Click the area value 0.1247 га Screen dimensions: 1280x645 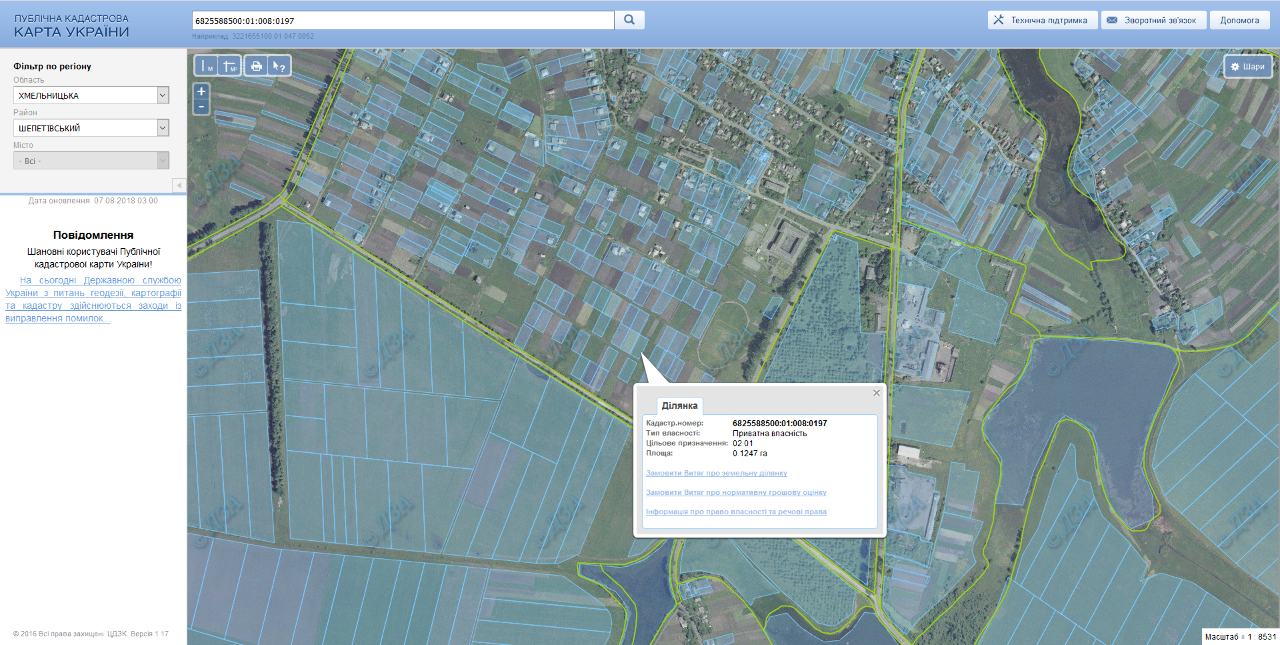coord(750,453)
